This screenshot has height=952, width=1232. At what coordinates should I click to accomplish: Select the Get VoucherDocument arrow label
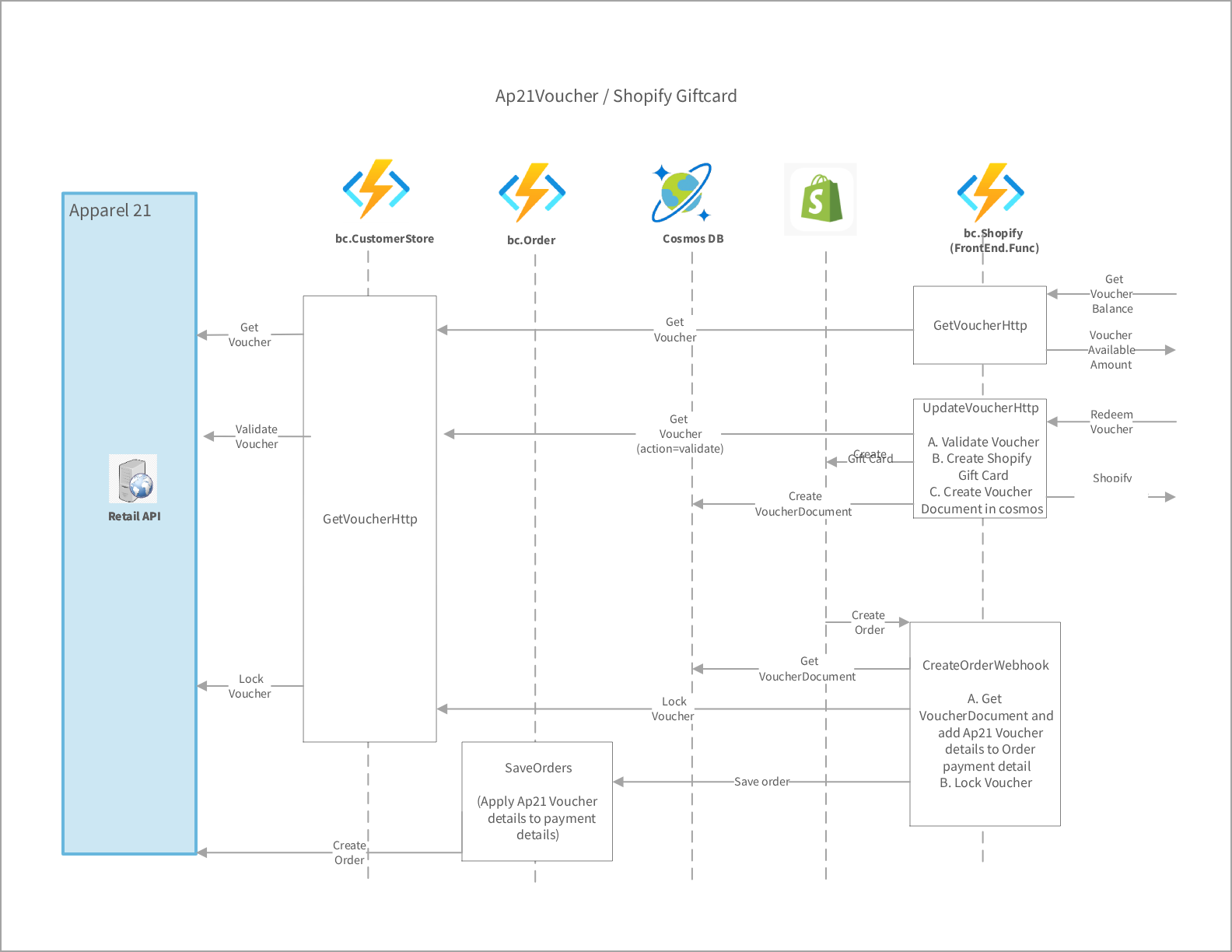pyautogui.click(x=807, y=669)
